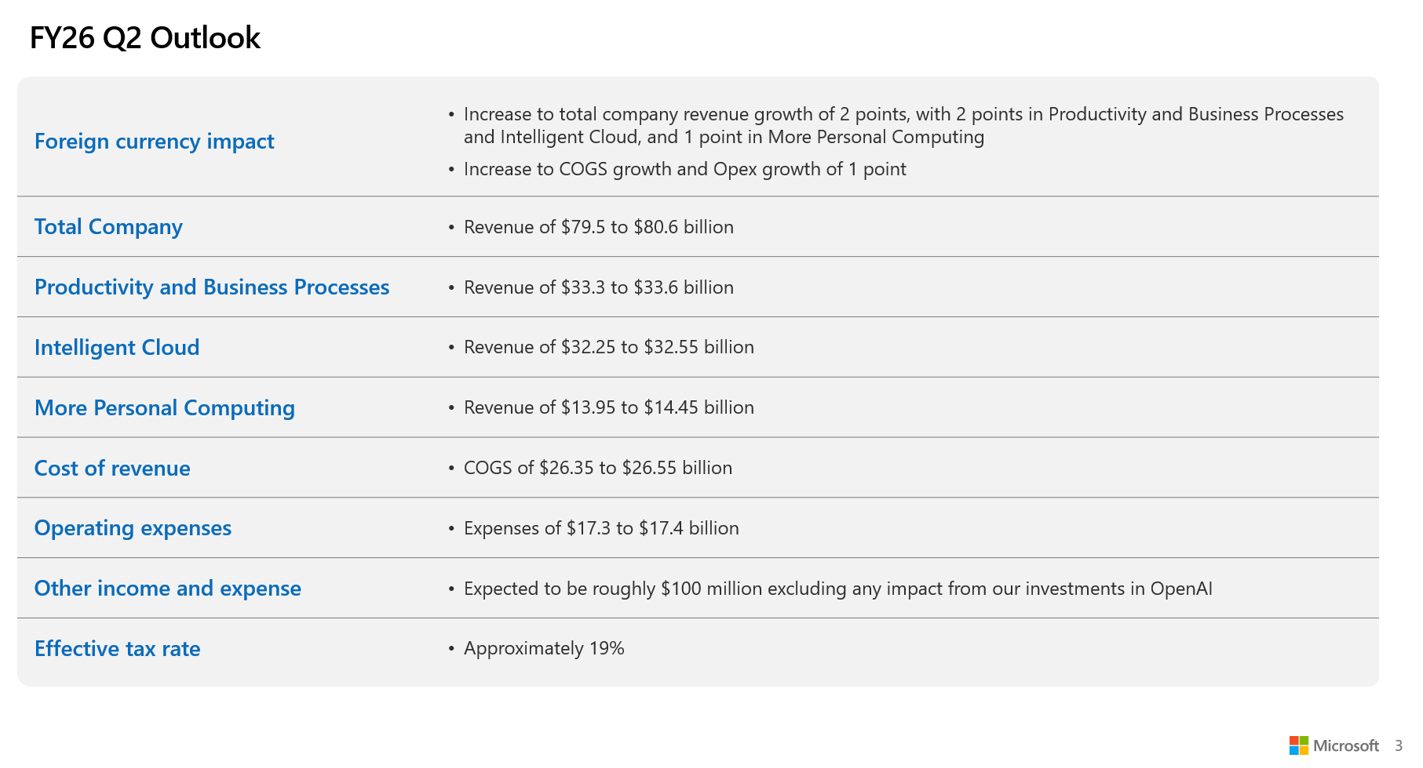
Task: Click the $79.5 to $80.6 billion revenue text
Action: (598, 227)
